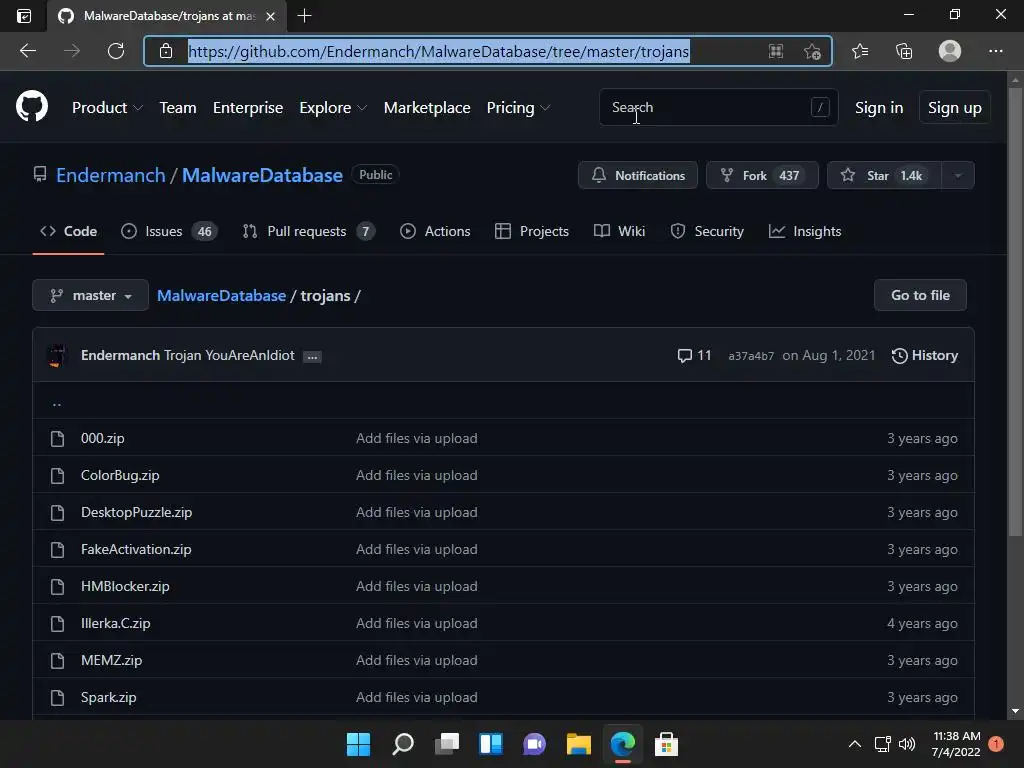Image resolution: width=1024 pixels, height=768 pixels.
Task: Open file MEMZ.zip
Action: 112,660
